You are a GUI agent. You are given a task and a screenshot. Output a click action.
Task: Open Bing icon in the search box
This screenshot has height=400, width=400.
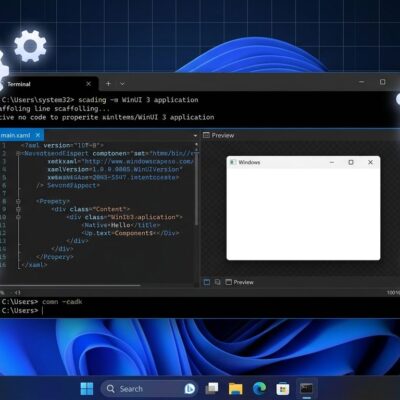pos(190,389)
